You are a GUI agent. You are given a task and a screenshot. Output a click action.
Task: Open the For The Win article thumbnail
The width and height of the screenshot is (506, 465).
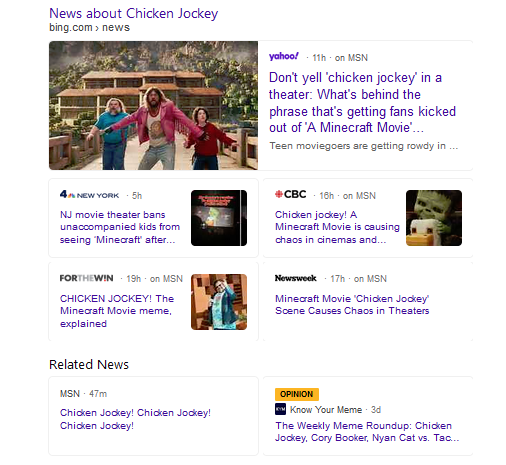coord(219,302)
